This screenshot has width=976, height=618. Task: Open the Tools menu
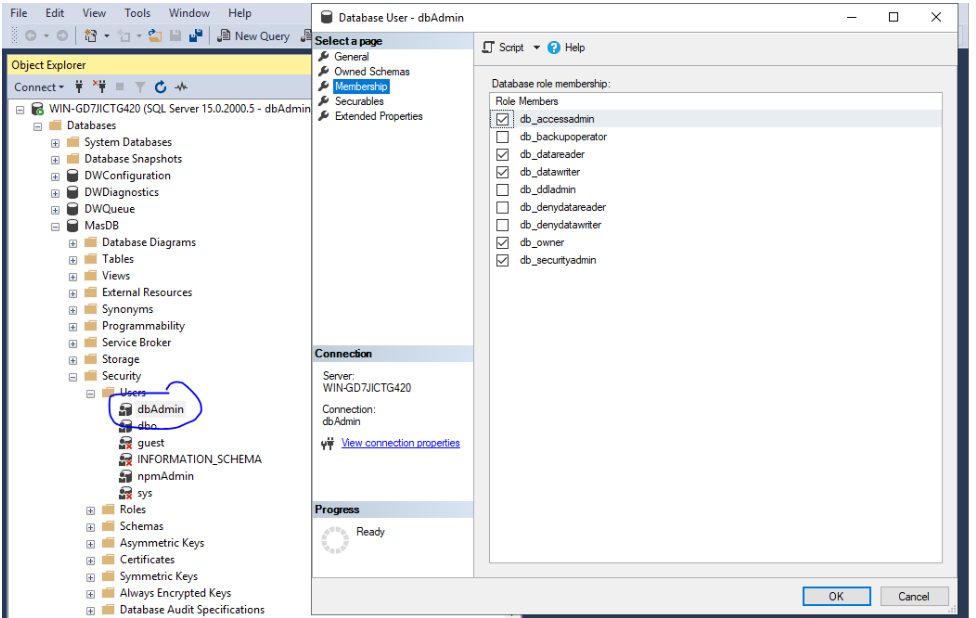(x=137, y=13)
